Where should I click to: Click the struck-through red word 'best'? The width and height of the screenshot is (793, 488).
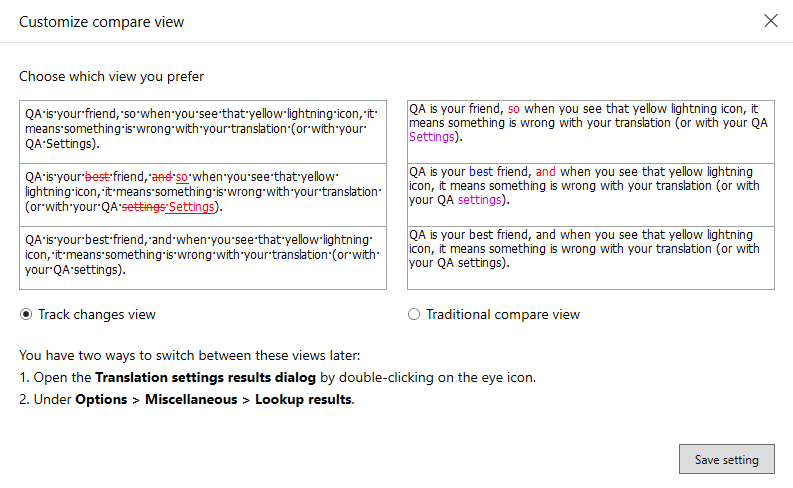pyautogui.click(x=97, y=177)
